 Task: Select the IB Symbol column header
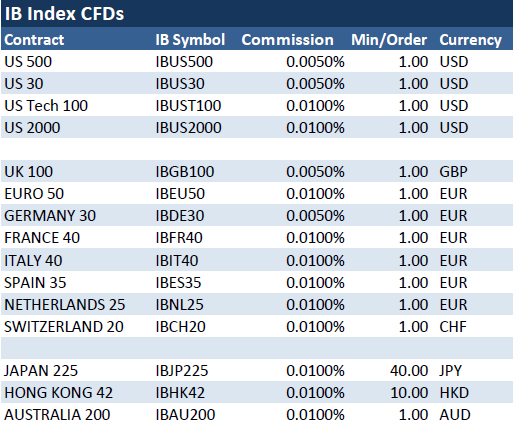(x=190, y=40)
